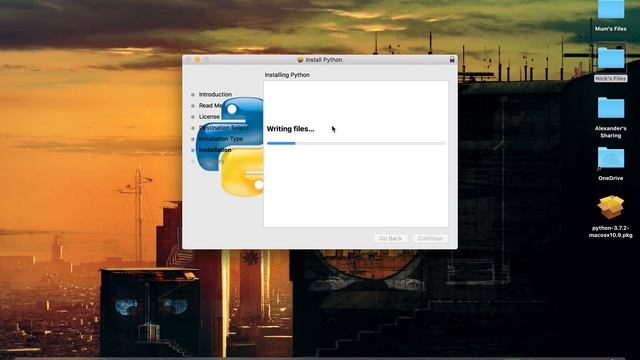Select the License step in sidebar
This screenshot has width=640, height=360.
pyautogui.click(x=209, y=117)
